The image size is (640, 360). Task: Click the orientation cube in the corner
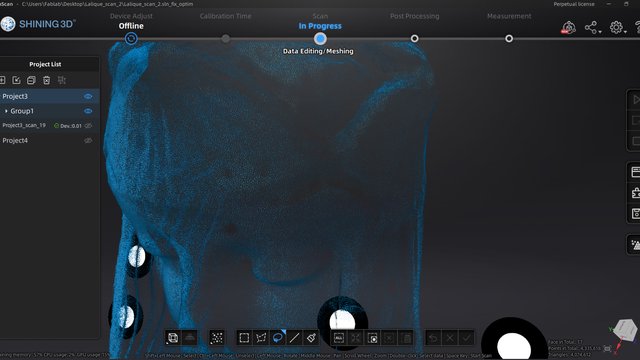pyautogui.click(x=625, y=330)
